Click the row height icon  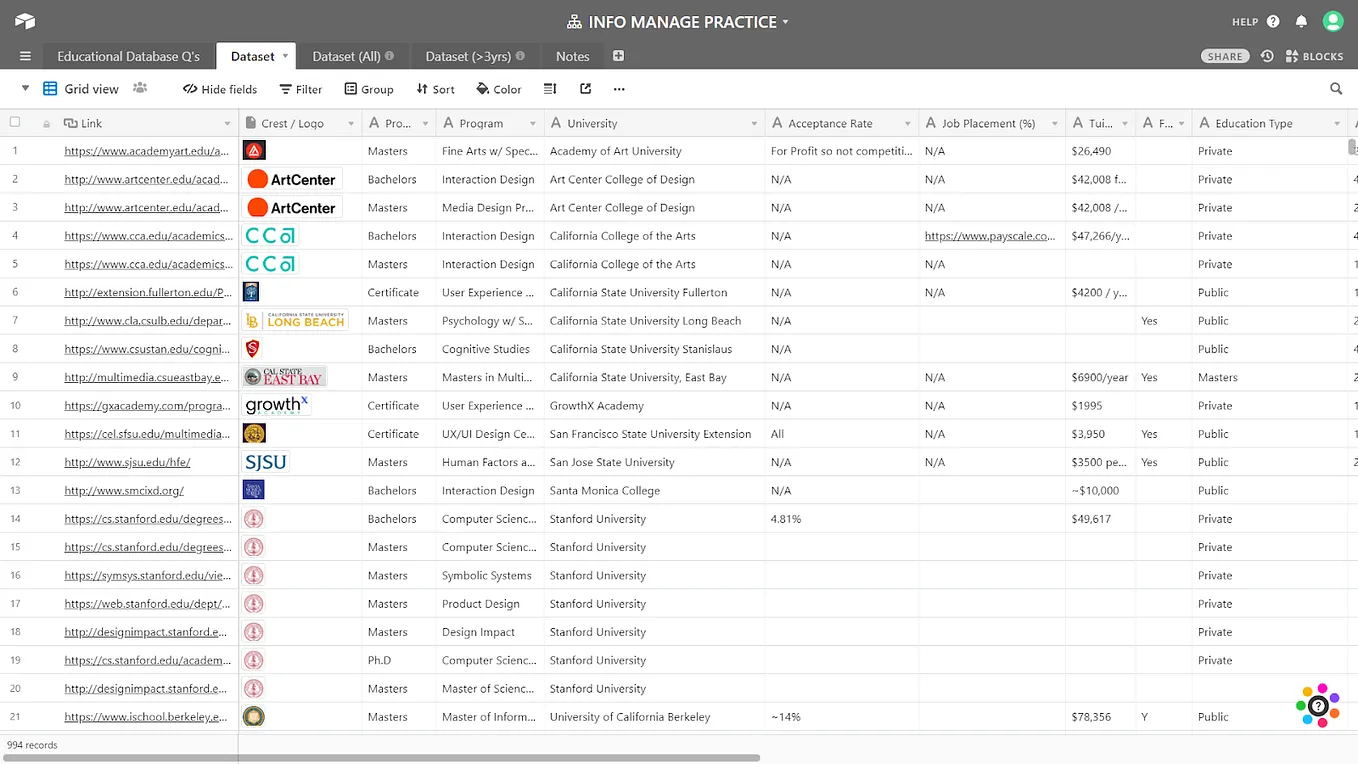(x=550, y=89)
